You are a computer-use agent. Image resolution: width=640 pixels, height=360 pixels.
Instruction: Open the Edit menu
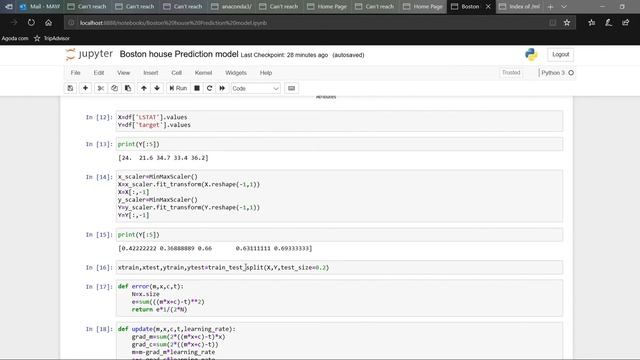click(99, 73)
